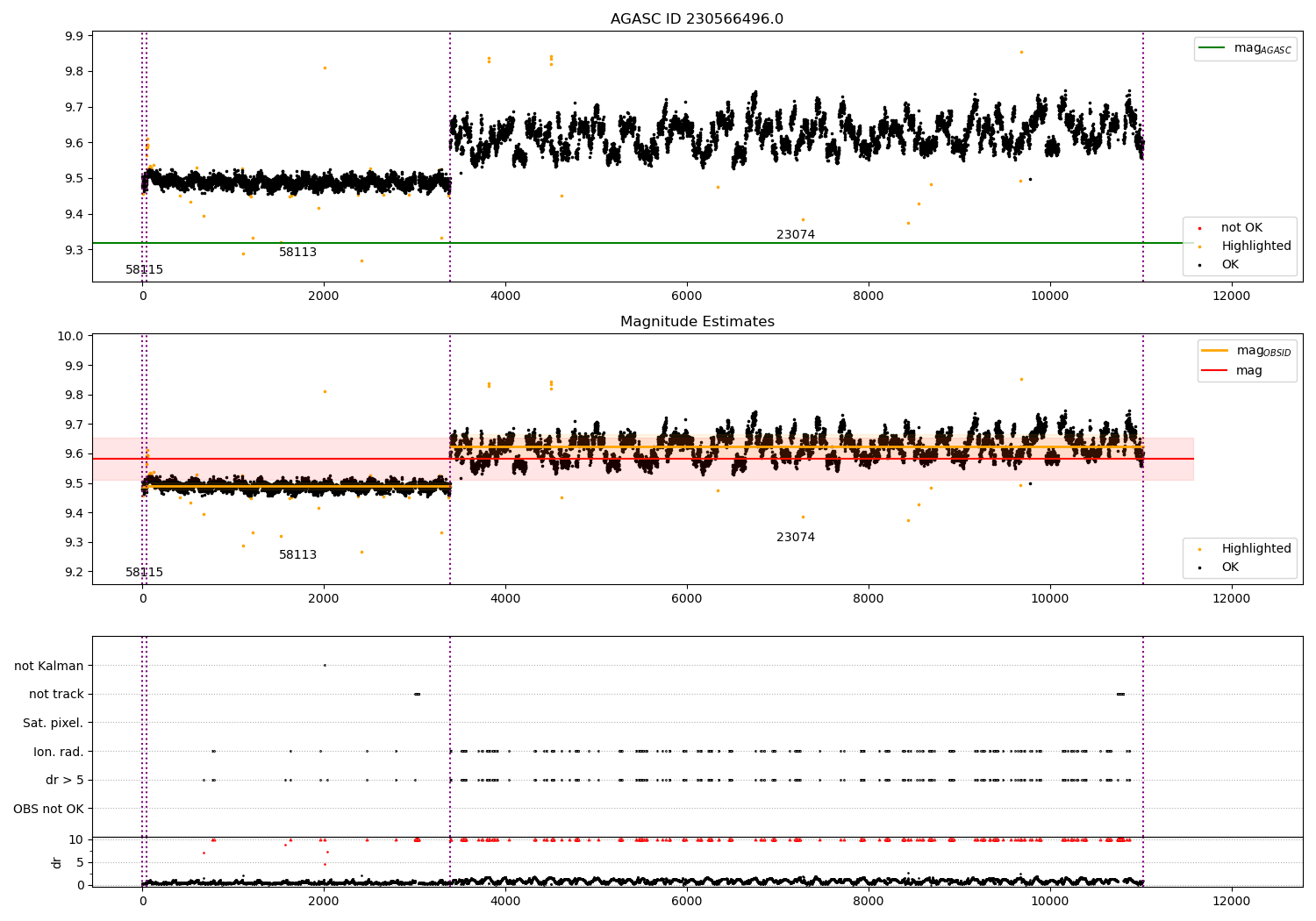Click the '9.2' y-tick in Magnitude Estimates plot
Viewport: 1316px width, 921px height.
(x=75, y=572)
